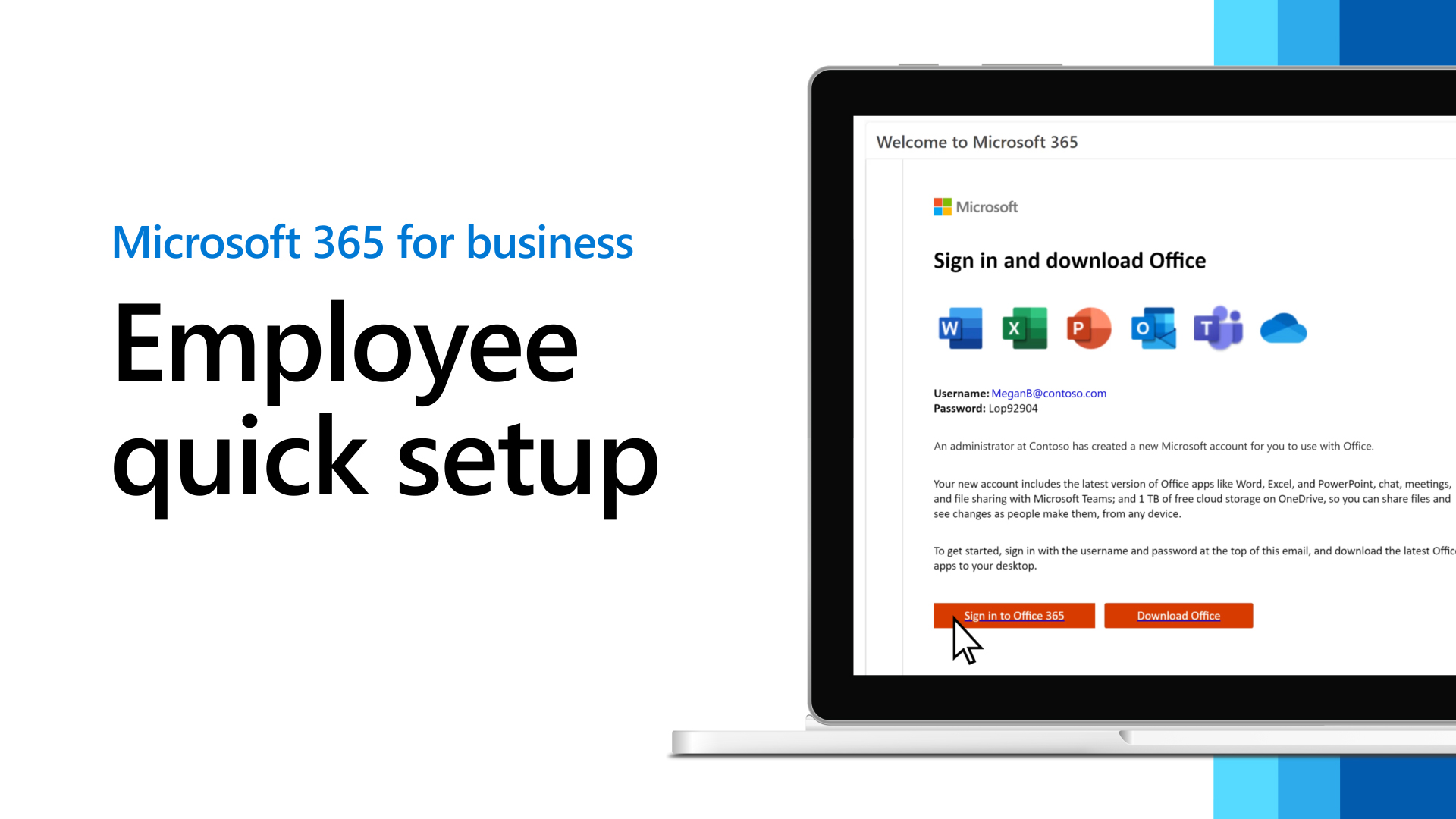Image resolution: width=1456 pixels, height=819 pixels.
Task: Click the MeganB@contoso.com username link
Action: [1048, 393]
